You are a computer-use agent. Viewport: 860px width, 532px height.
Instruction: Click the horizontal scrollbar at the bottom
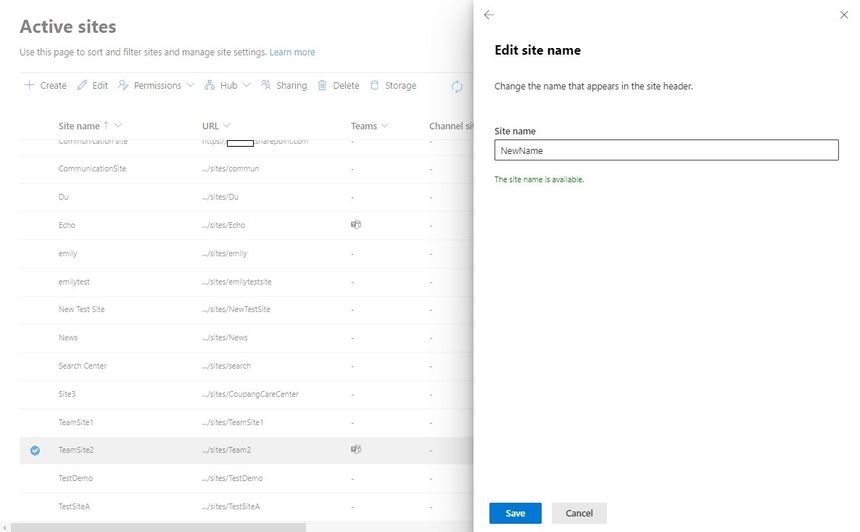click(158, 527)
